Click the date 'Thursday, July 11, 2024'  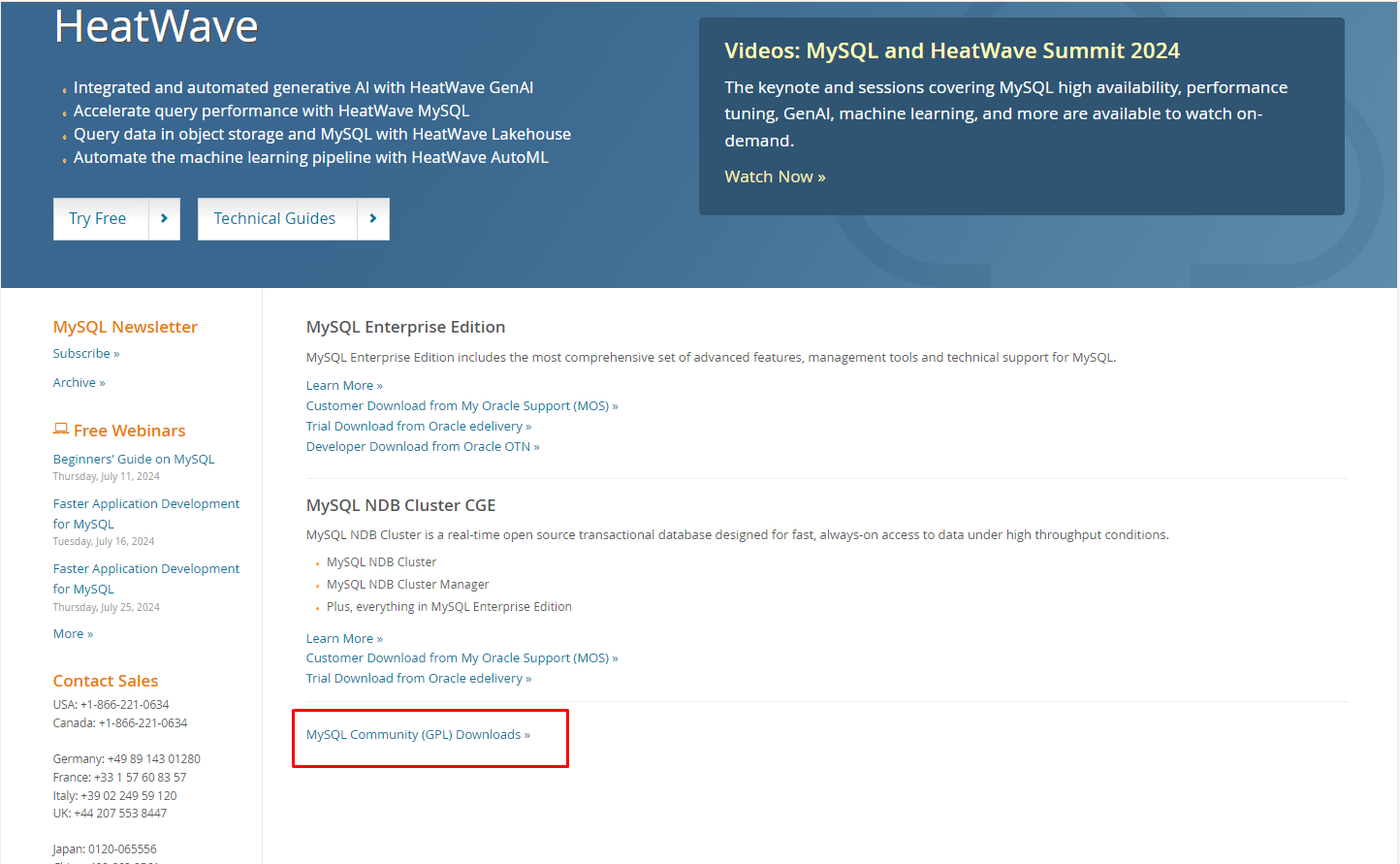107,477
